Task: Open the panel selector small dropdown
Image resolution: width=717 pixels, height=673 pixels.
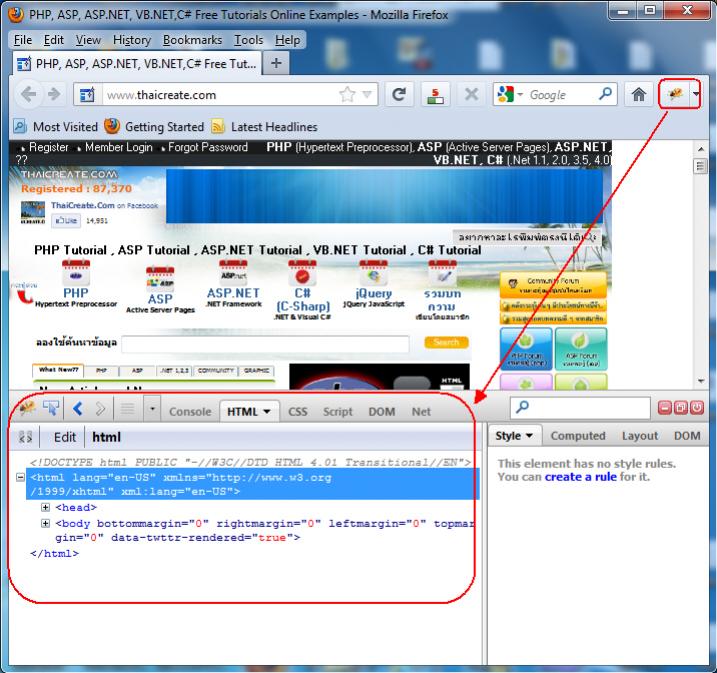Action: tap(152, 408)
